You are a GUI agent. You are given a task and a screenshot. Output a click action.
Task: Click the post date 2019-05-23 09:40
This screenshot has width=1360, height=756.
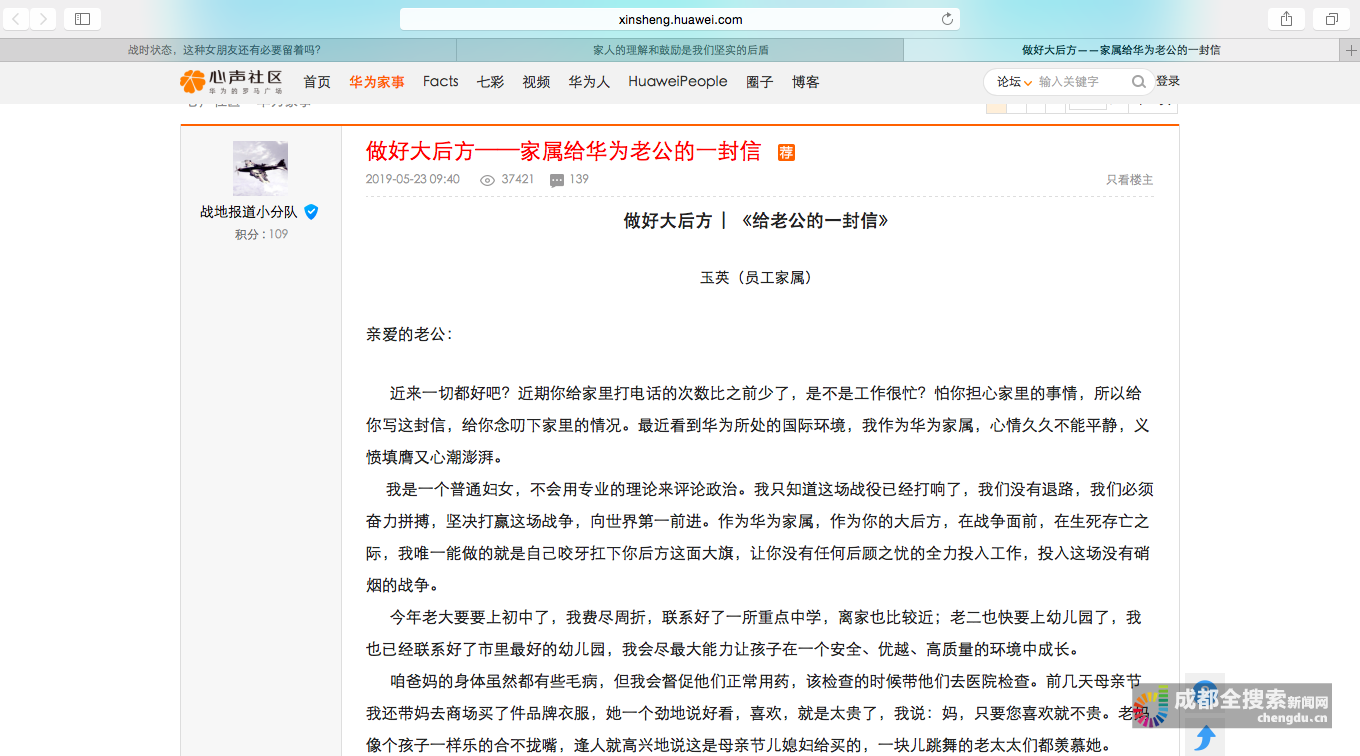pyautogui.click(x=413, y=180)
